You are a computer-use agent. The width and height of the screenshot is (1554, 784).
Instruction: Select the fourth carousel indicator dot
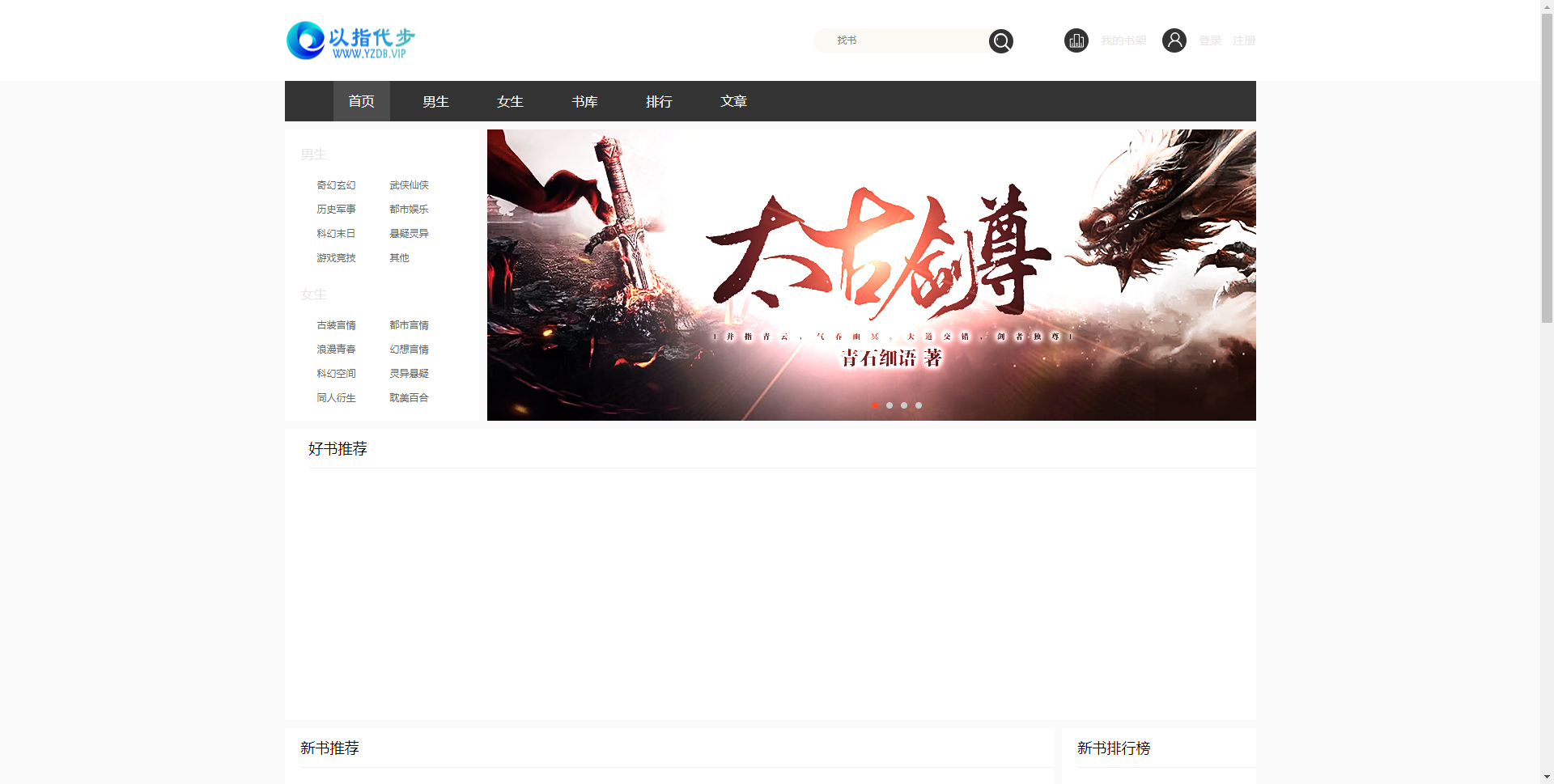919,405
